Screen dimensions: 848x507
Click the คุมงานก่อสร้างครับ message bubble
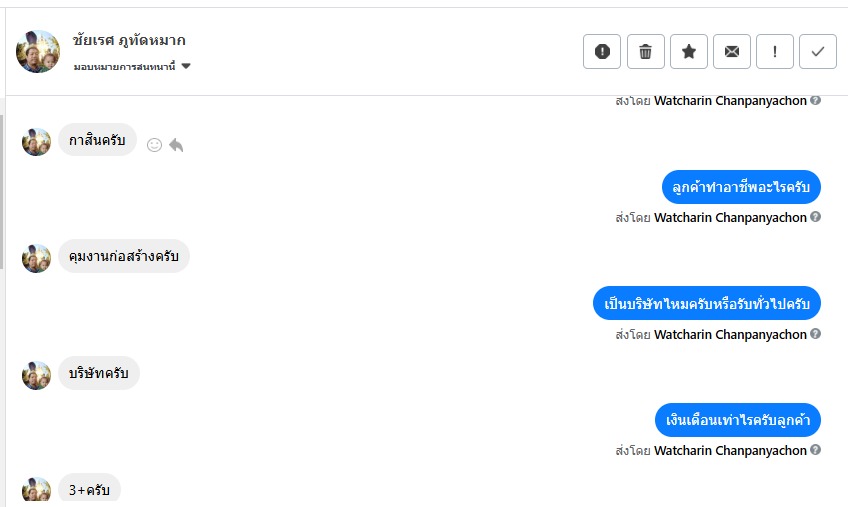click(x=124, y=257)
